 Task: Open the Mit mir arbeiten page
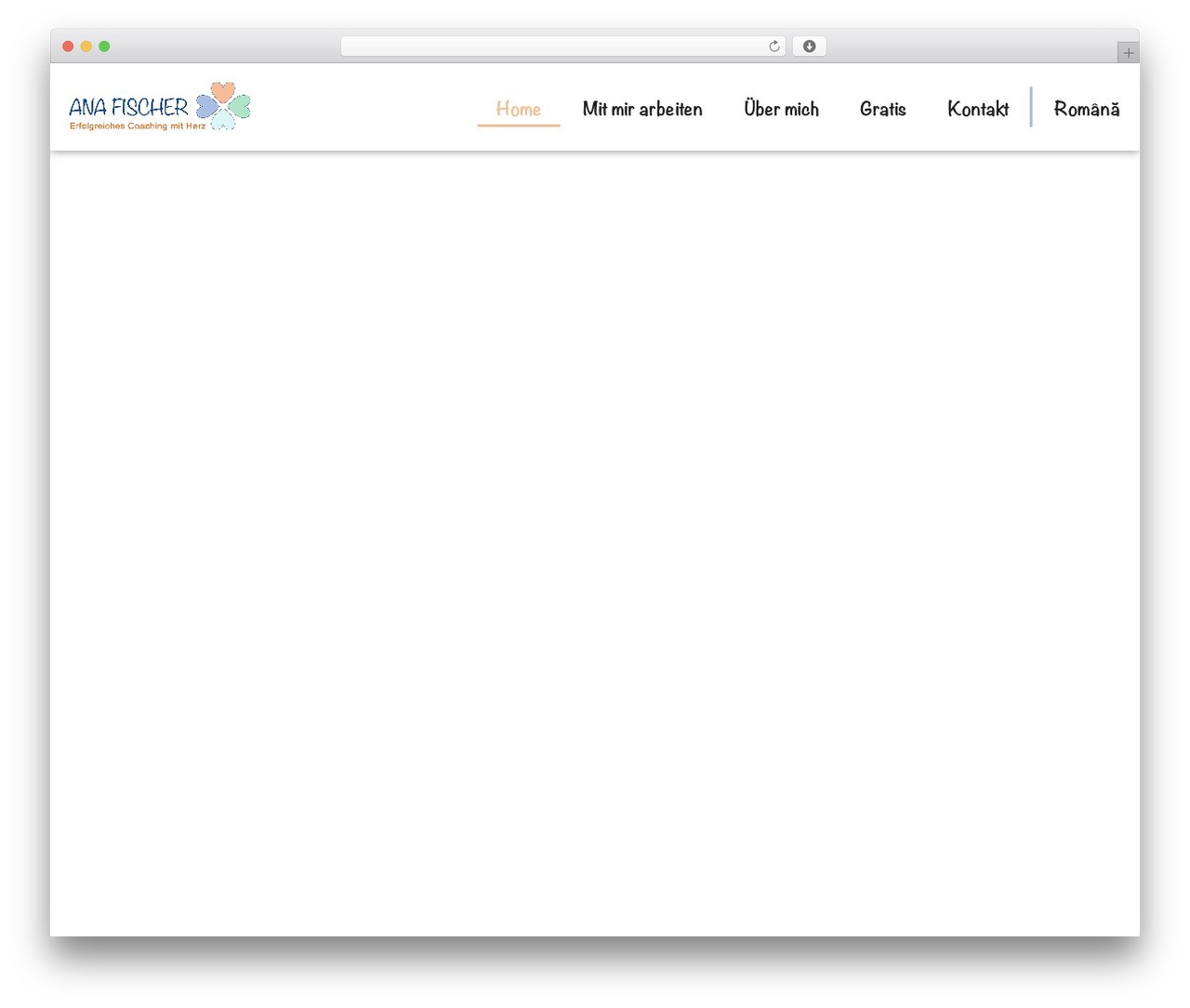click(642, 109)
